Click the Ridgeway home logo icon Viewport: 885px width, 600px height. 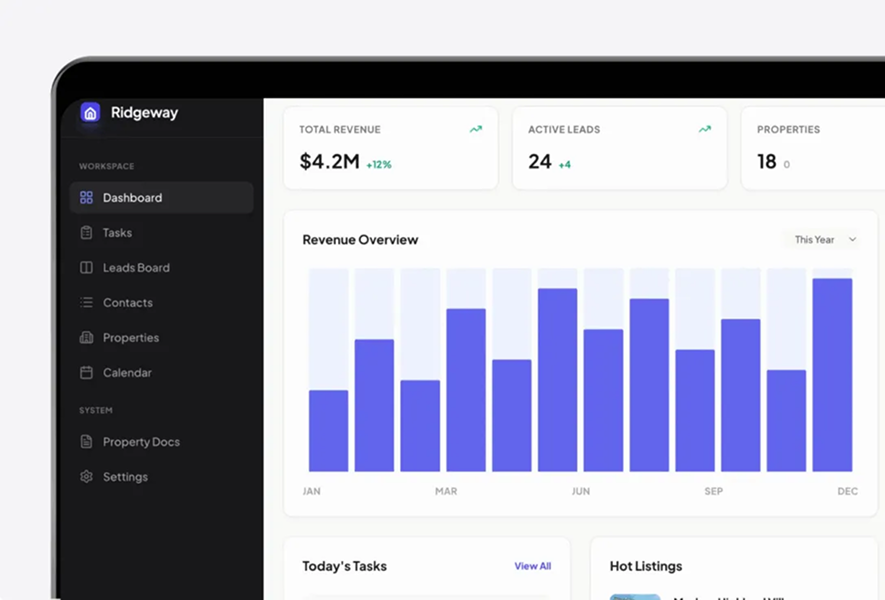[90, 112]
